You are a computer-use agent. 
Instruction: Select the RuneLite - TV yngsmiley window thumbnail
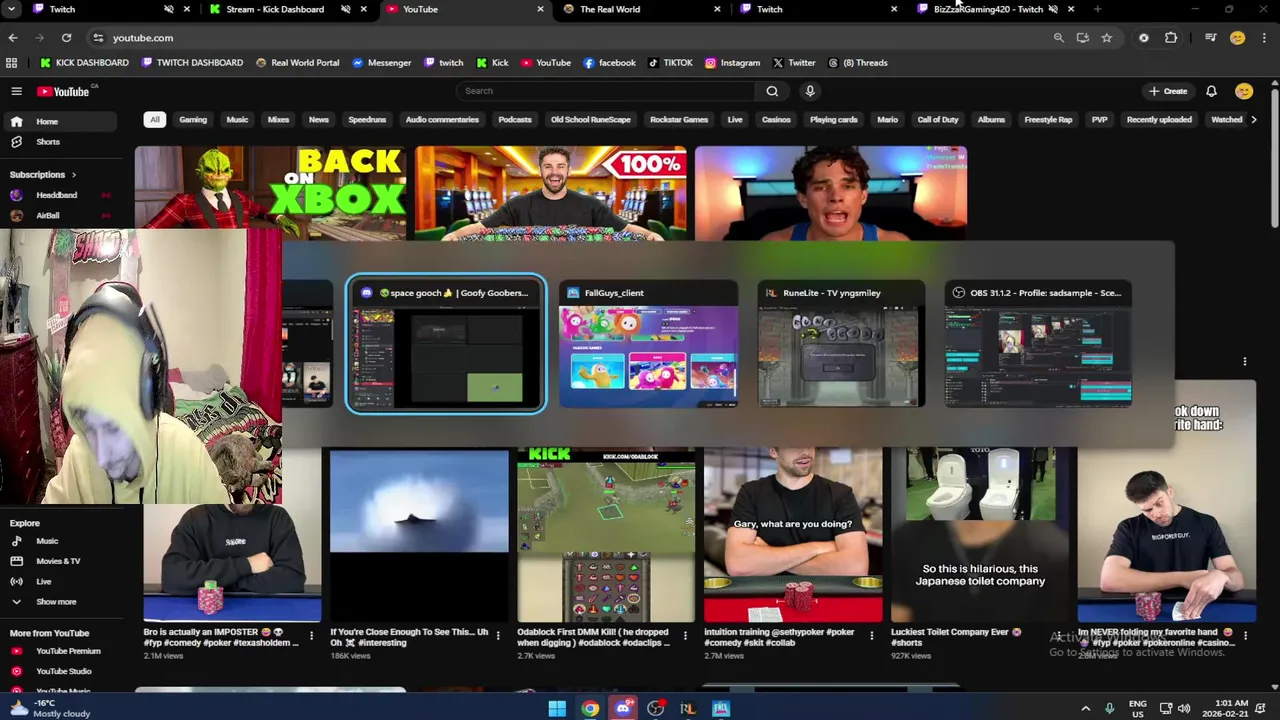pos(841,345)
